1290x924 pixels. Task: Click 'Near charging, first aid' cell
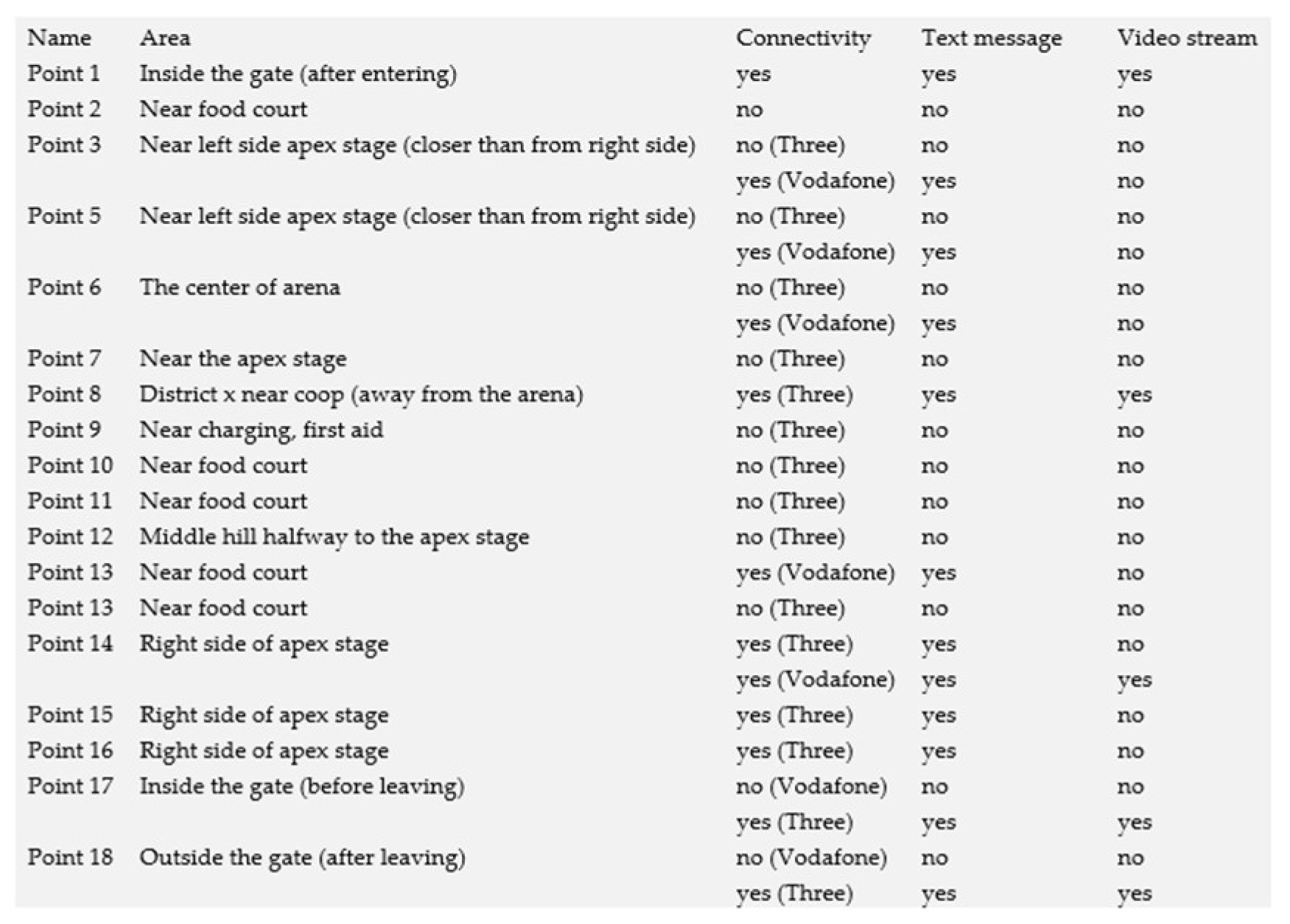262,430
